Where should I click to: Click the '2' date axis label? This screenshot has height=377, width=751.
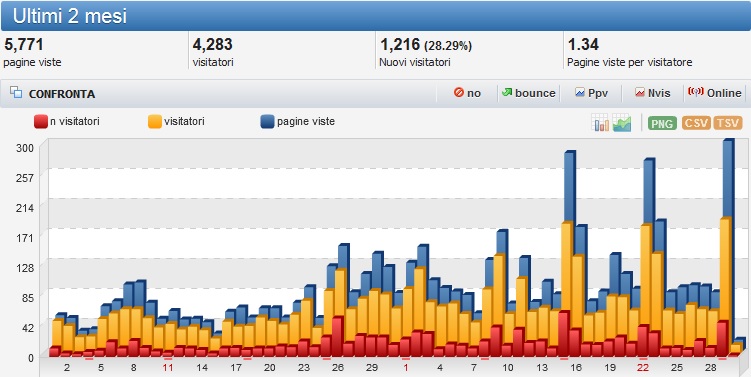[66, 368]
